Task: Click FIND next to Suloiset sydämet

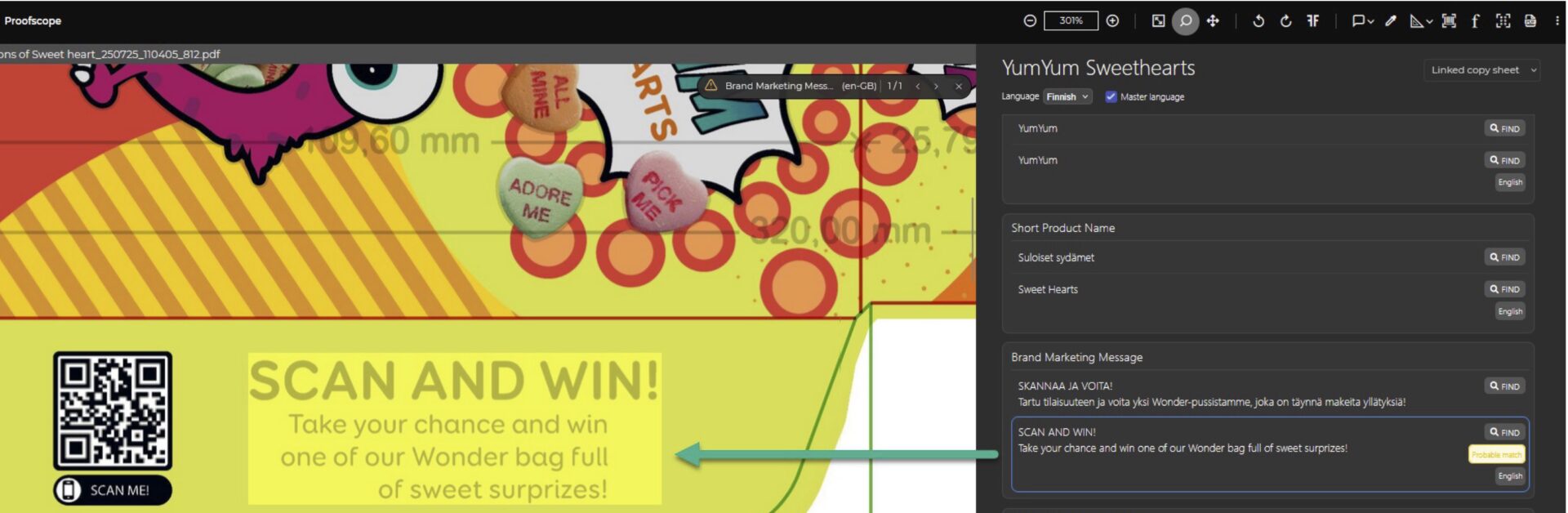Action: point(1504,257)
